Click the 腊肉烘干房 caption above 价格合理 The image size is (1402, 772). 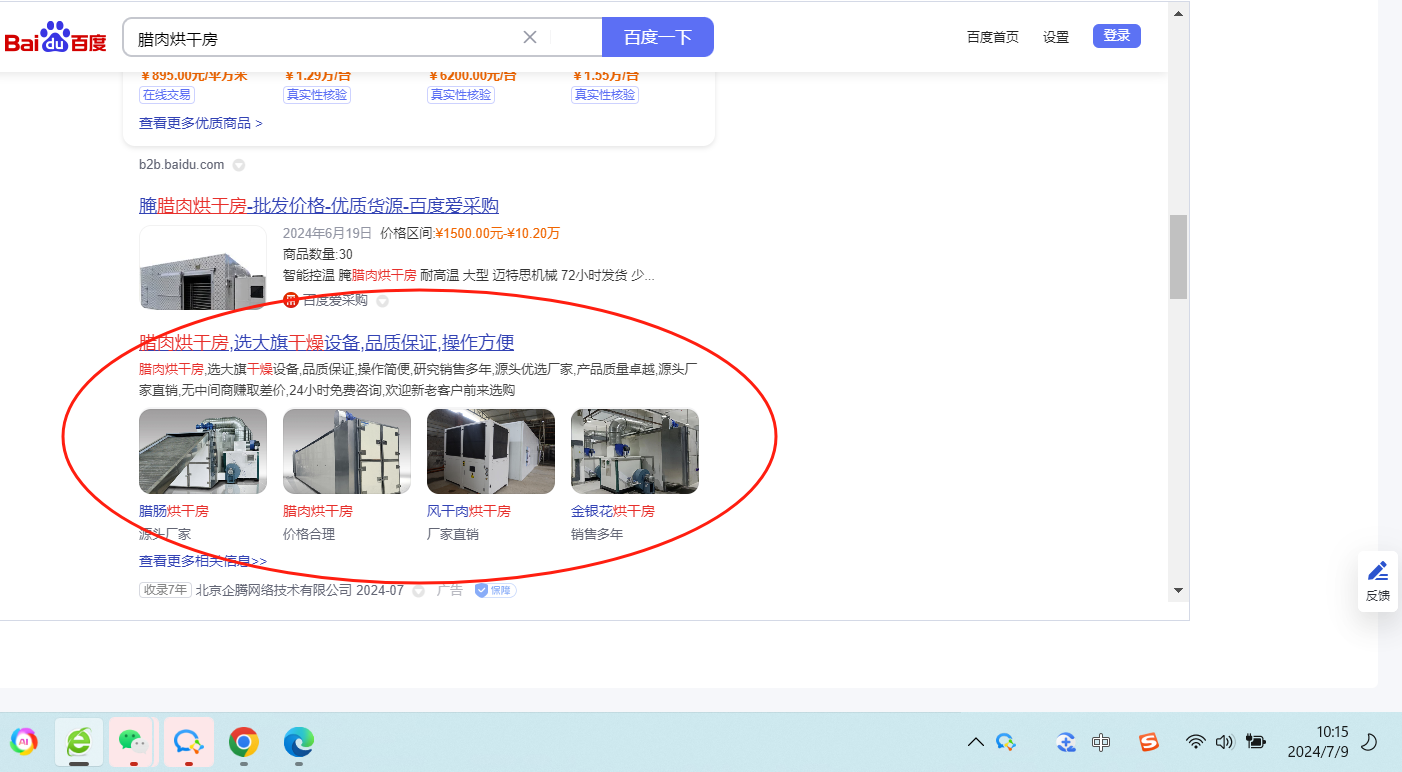[x=318, y=511]
